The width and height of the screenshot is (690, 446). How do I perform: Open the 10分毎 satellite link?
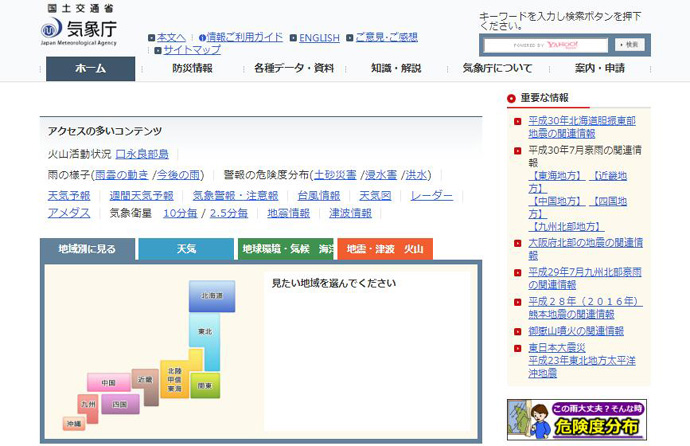pos(180,213)
